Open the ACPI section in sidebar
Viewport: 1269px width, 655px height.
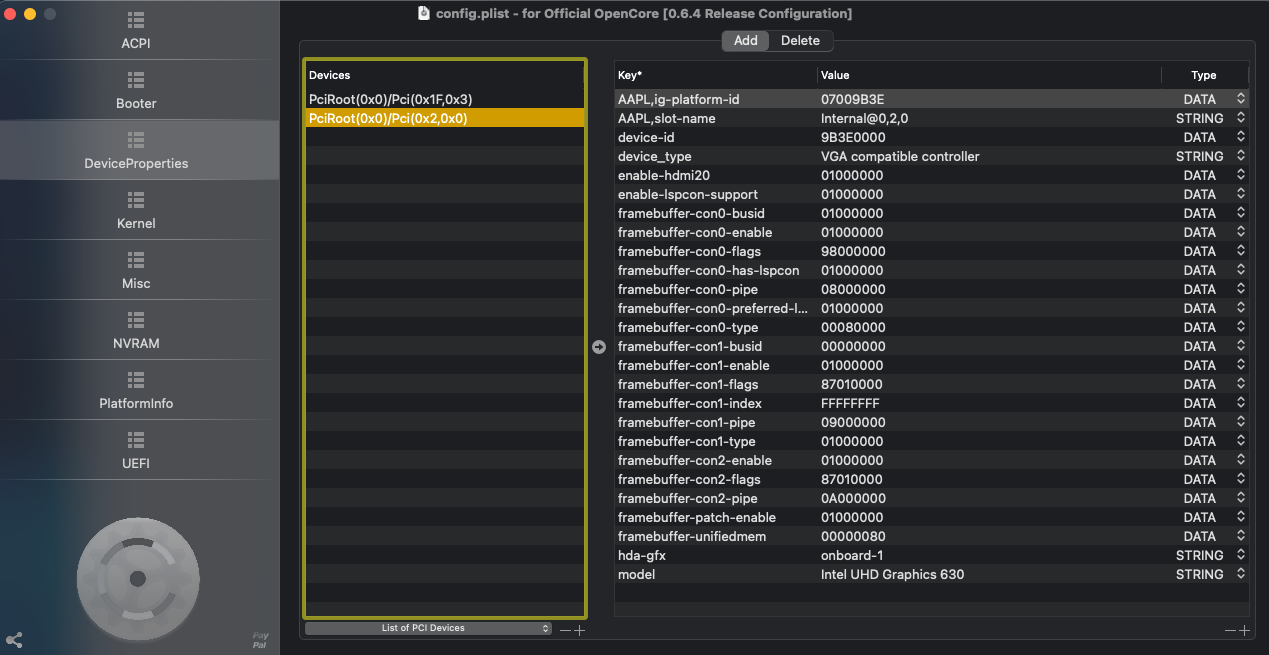[136, 31]
